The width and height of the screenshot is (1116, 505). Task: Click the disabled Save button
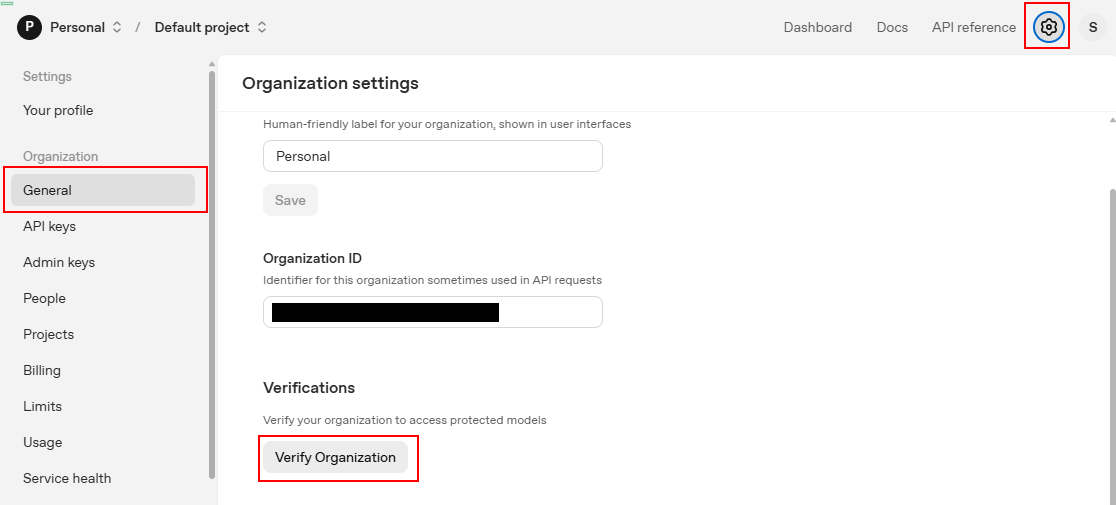pyautogui.click(x=290, y=200)
